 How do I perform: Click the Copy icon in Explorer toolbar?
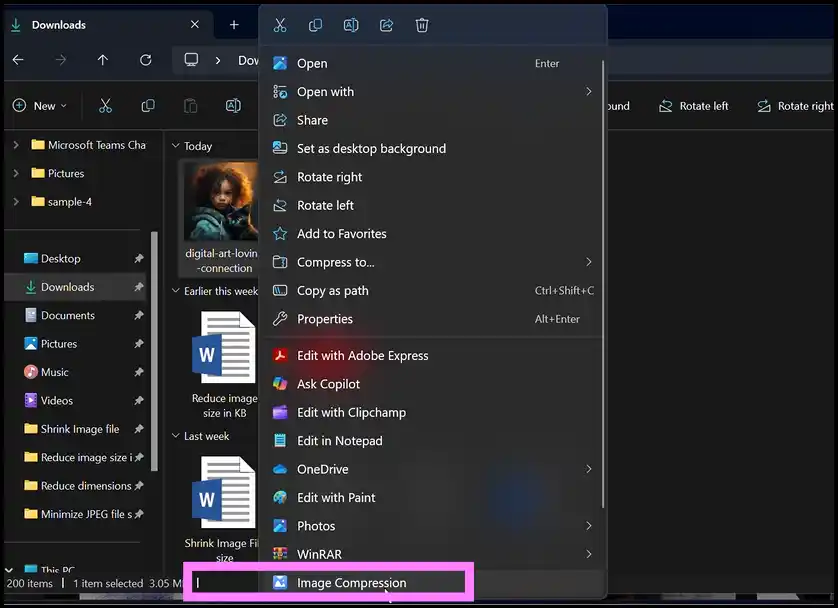point(148,106)
